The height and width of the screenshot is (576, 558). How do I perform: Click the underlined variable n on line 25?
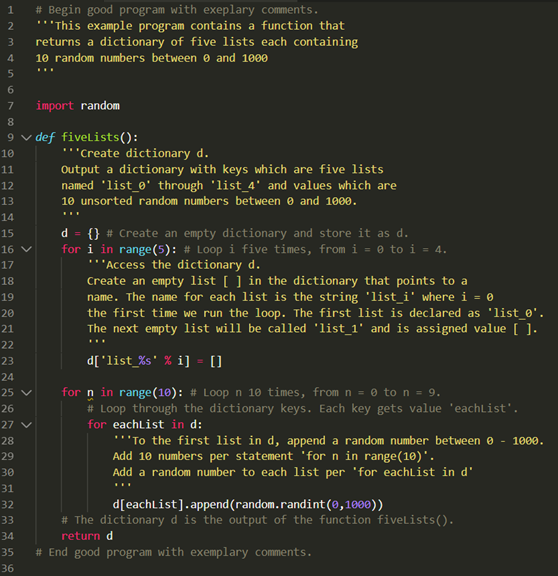90,393
